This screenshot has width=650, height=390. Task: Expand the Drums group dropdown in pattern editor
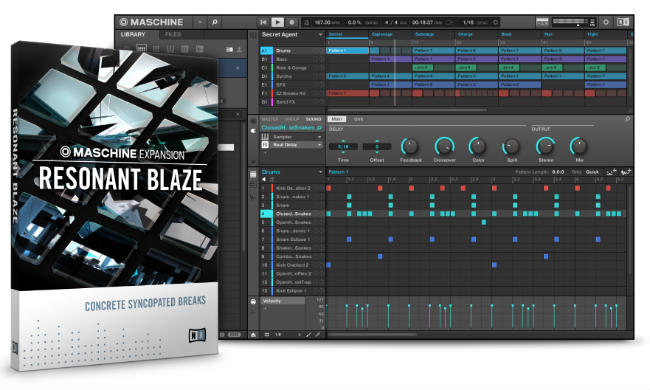(x=320, y=172)
